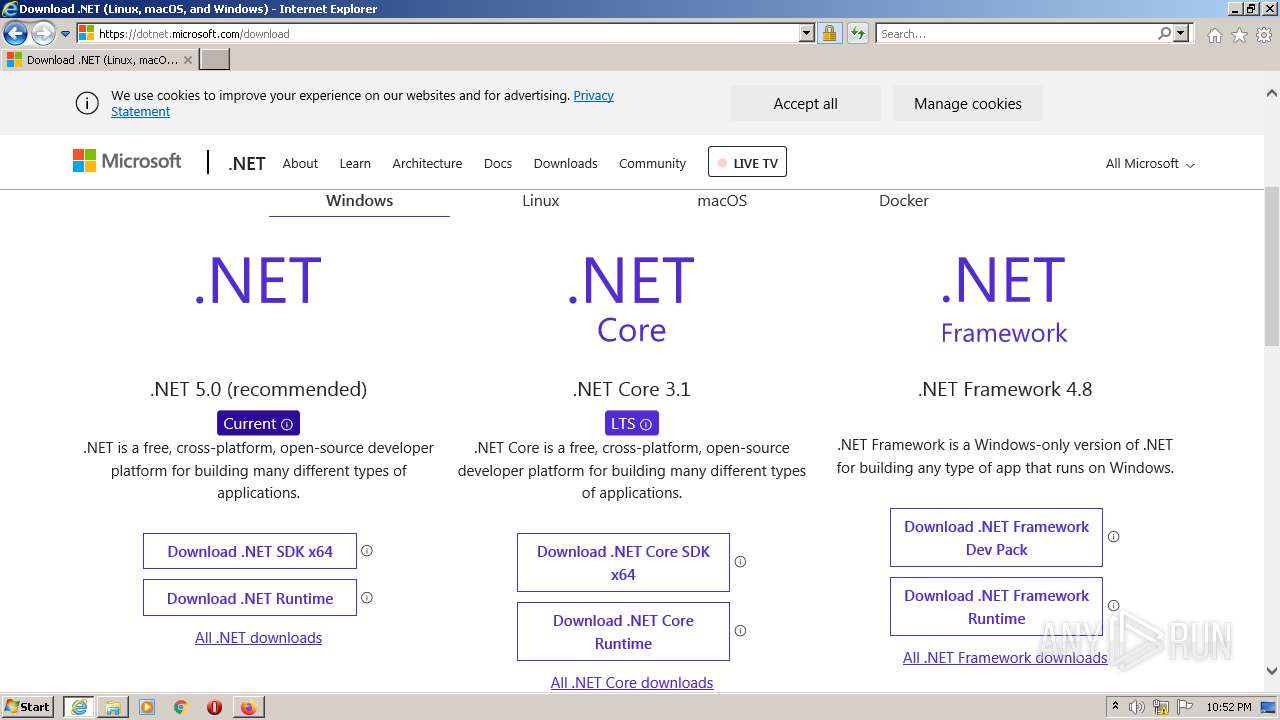Open the All .NET downloads link

tap(258, 637)
